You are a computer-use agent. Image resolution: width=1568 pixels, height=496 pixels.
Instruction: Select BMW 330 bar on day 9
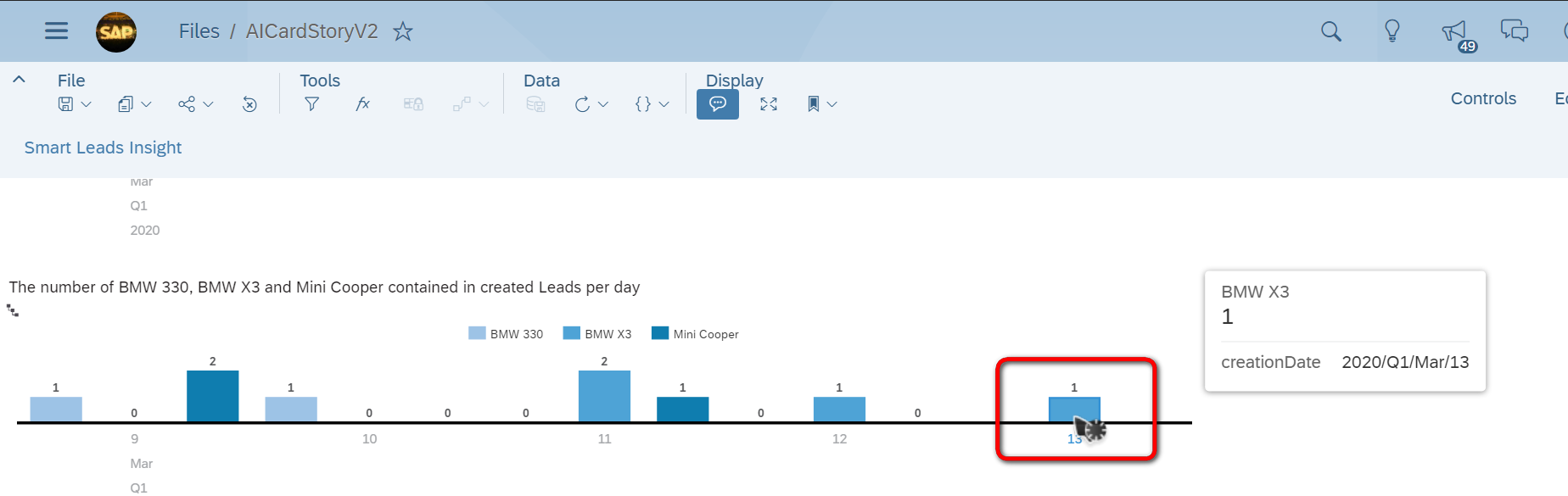(x=56, y=409)
